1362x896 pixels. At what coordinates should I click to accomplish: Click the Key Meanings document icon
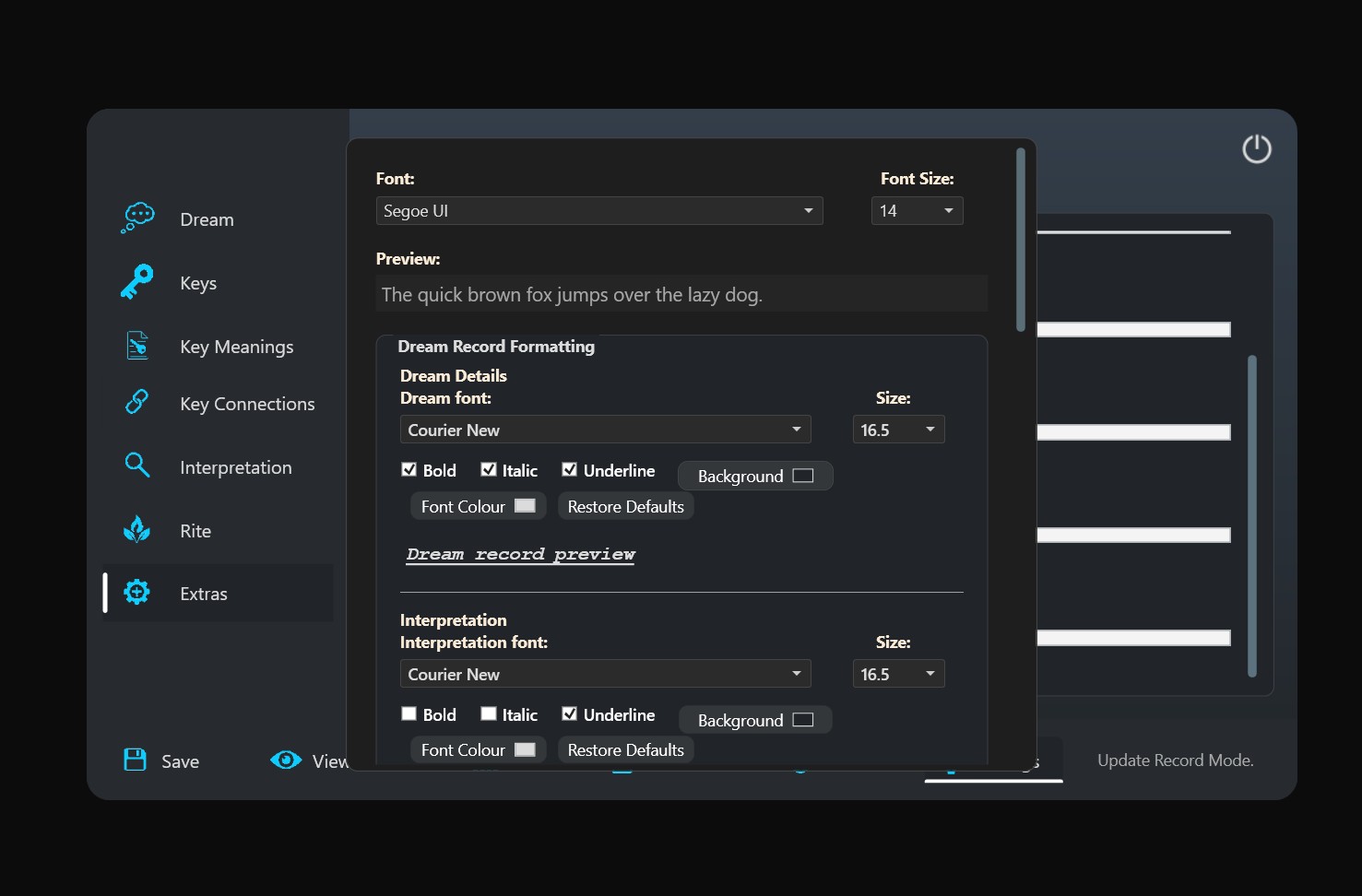tap(137, 346)
